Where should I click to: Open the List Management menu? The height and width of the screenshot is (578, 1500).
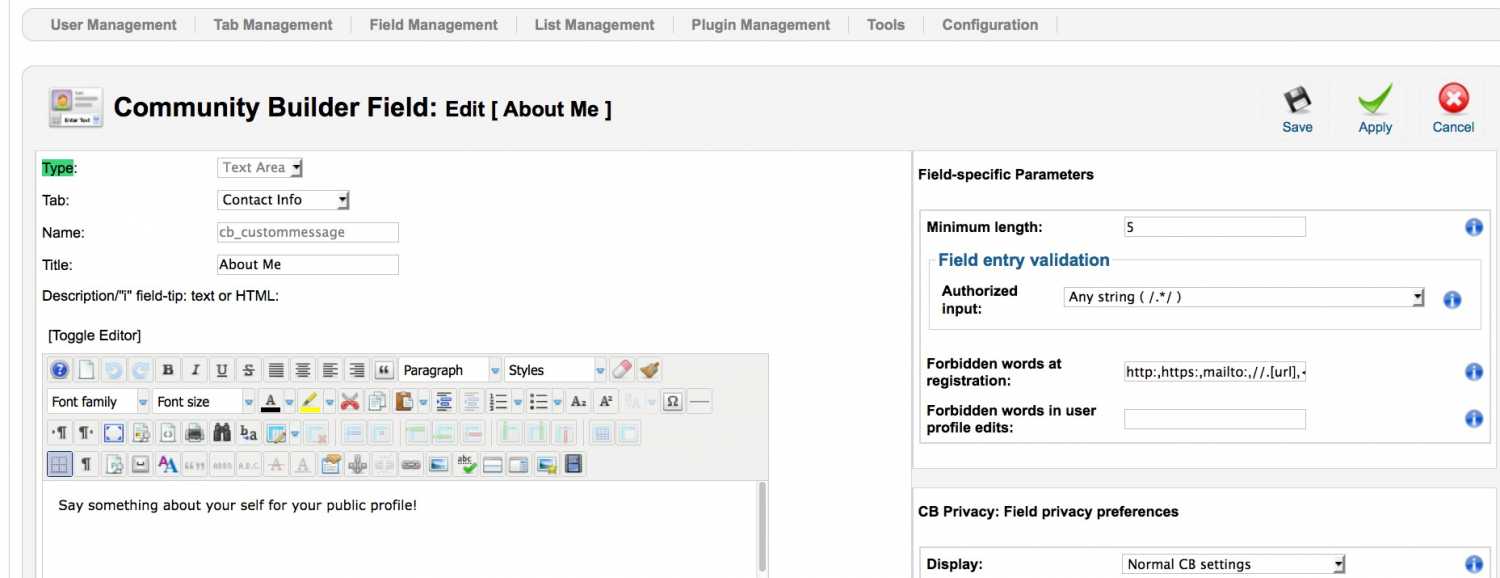pyautogui.click(x=594, y=25)
